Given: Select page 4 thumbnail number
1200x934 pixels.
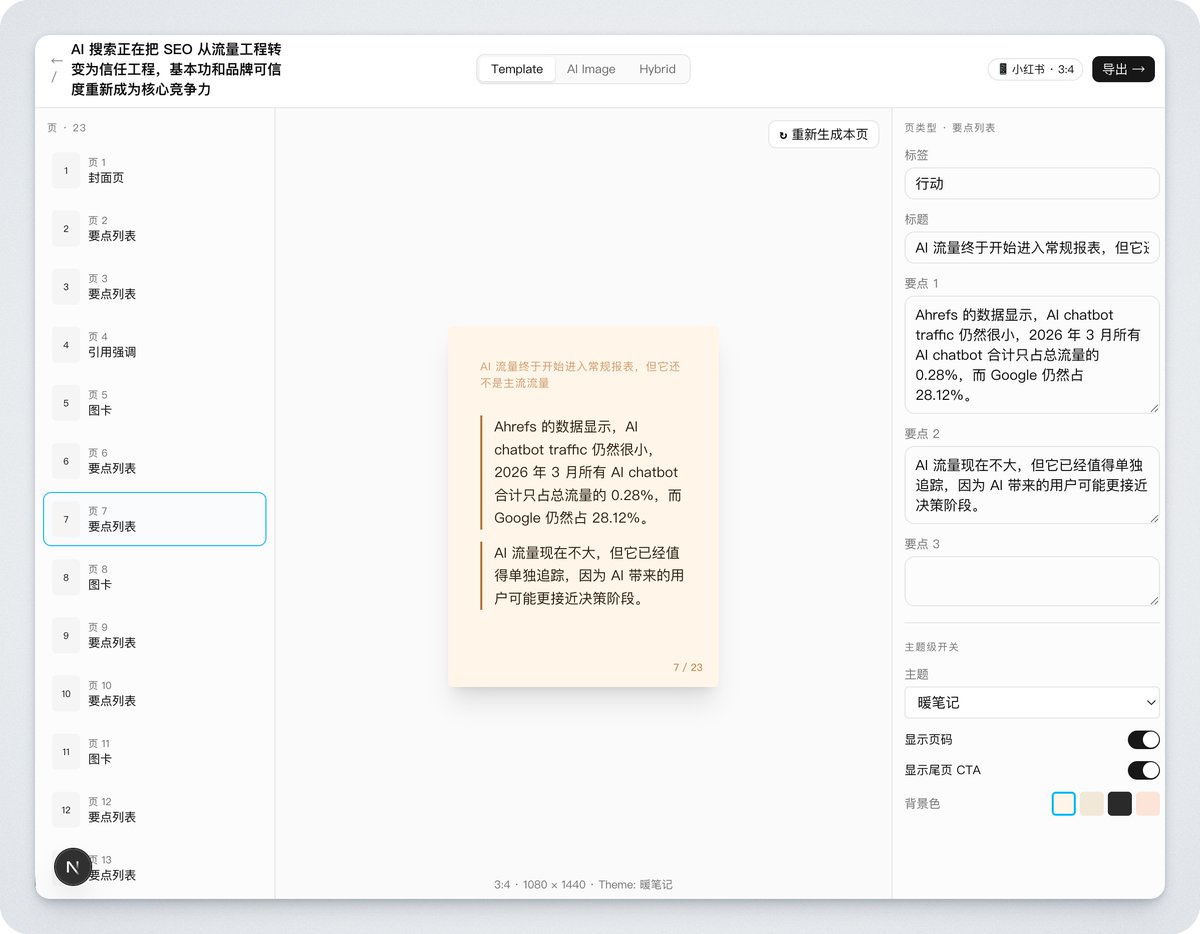Looking at the screenshot, I should click(x=66, y=345).
